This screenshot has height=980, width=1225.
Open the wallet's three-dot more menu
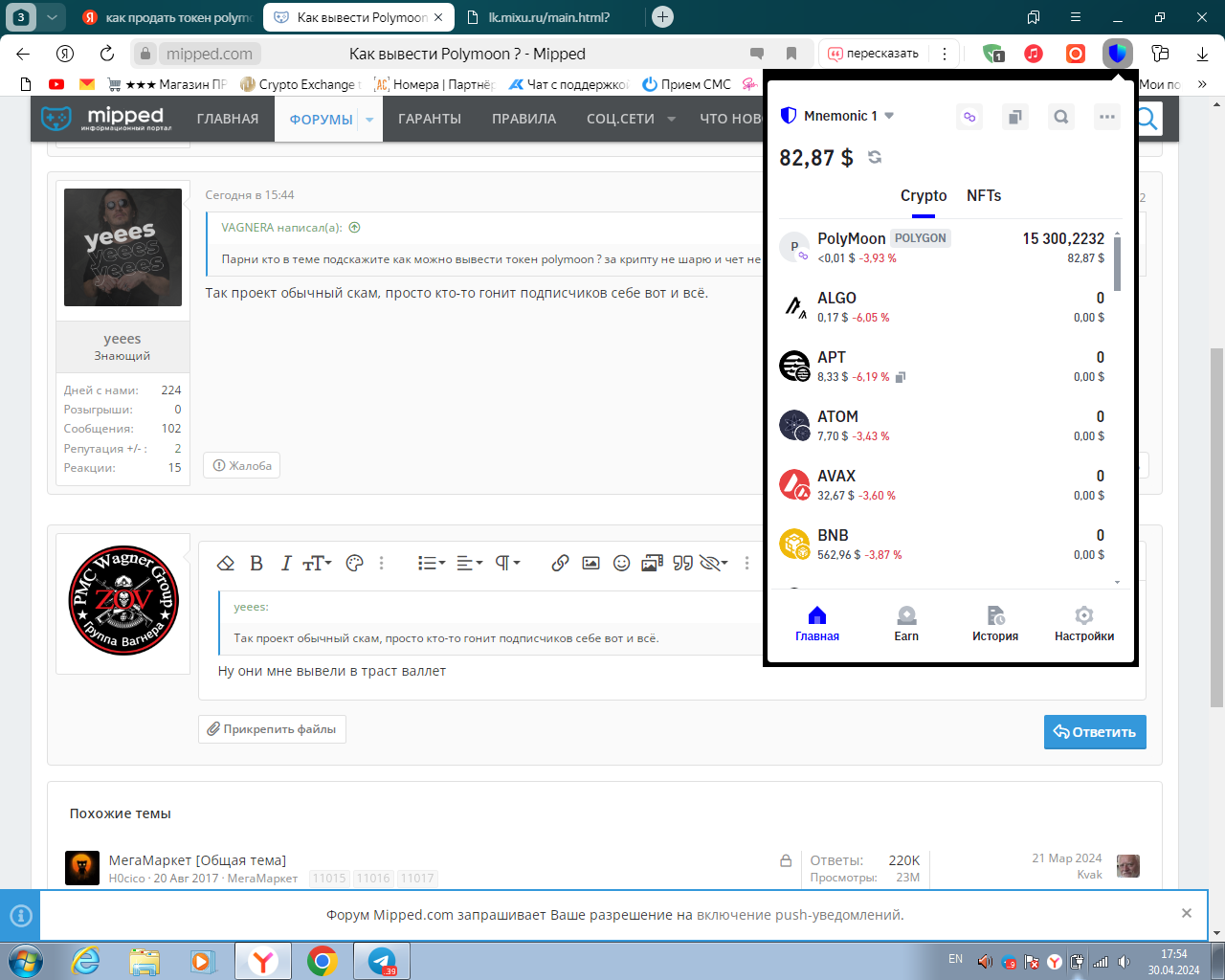coord(1107,117)
